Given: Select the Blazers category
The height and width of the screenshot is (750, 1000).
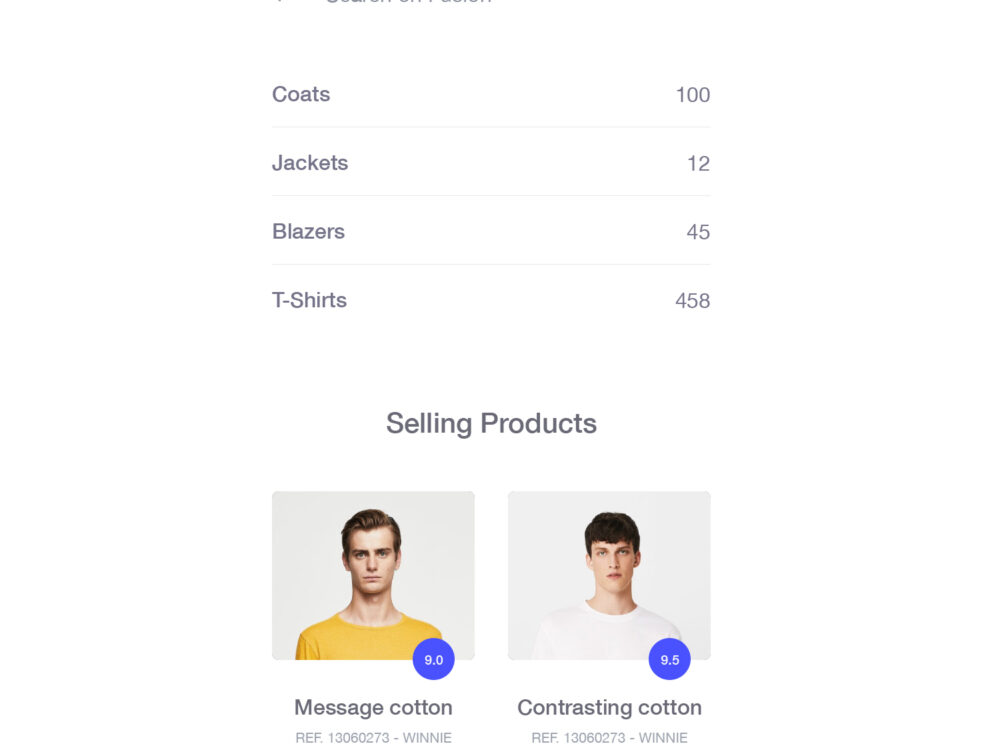Looking at the screenshot, I should (308, 231).
